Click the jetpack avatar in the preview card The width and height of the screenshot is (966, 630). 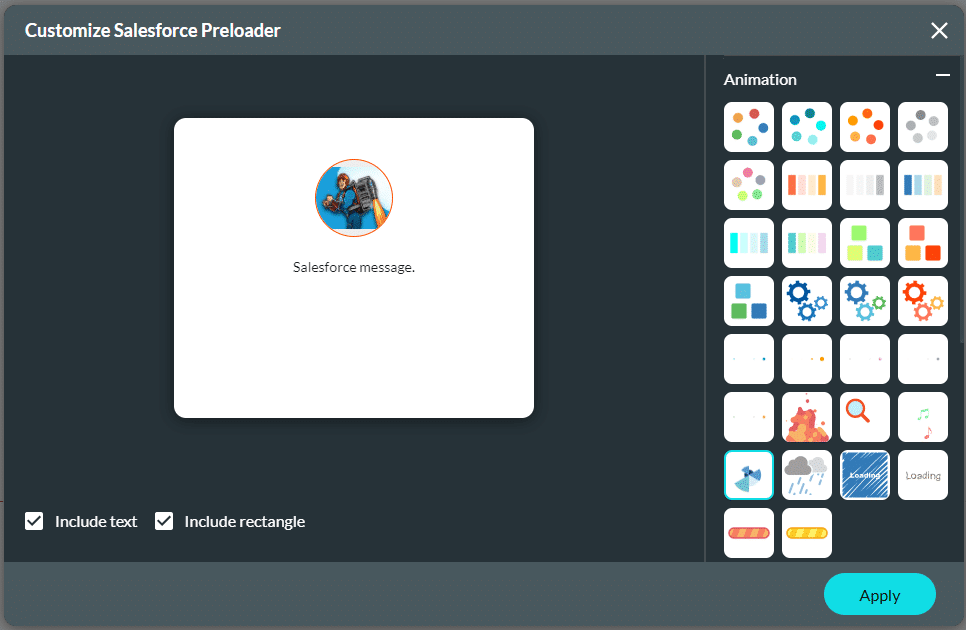coord(354,198)
